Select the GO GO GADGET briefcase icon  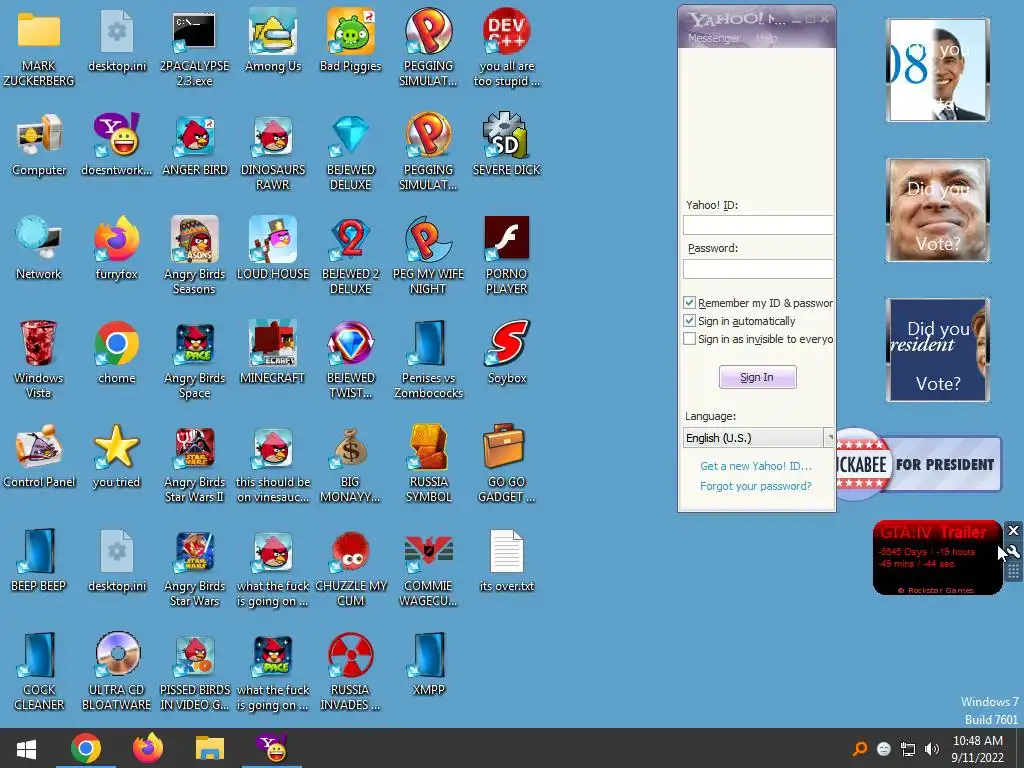(x=507, y=464)
